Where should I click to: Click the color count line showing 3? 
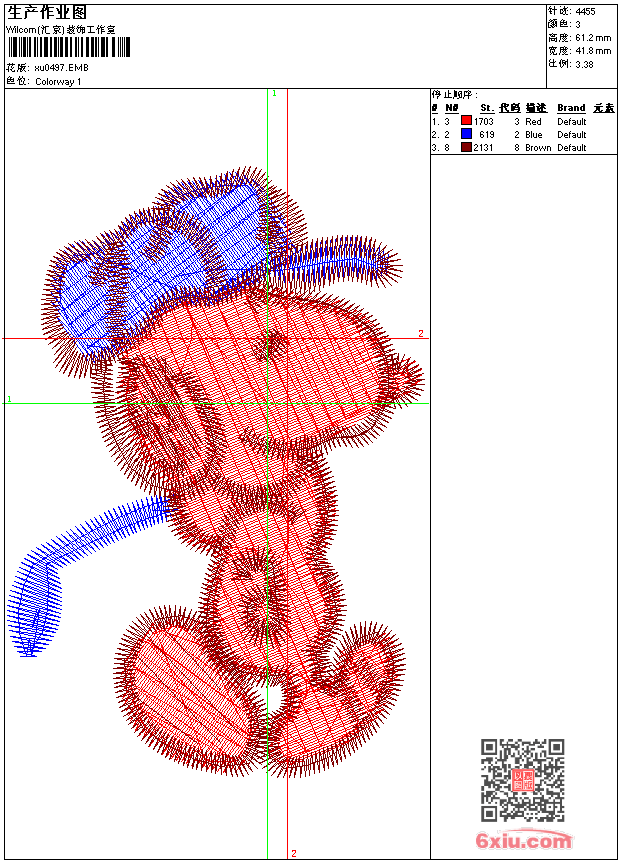[564, 24]
